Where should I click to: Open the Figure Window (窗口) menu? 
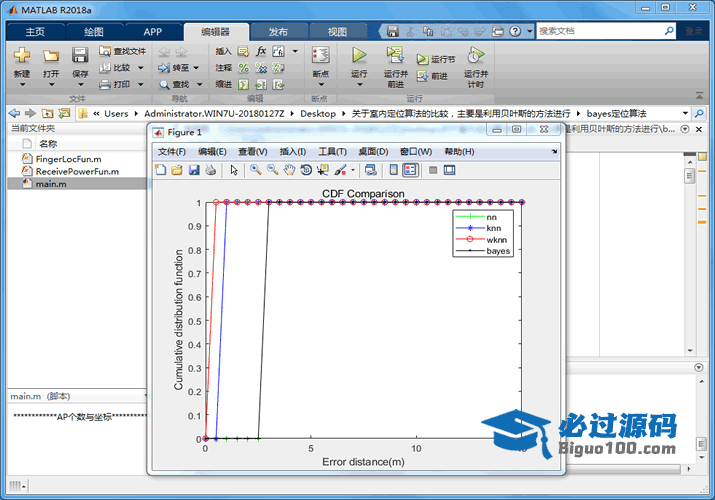click(415, 152)
